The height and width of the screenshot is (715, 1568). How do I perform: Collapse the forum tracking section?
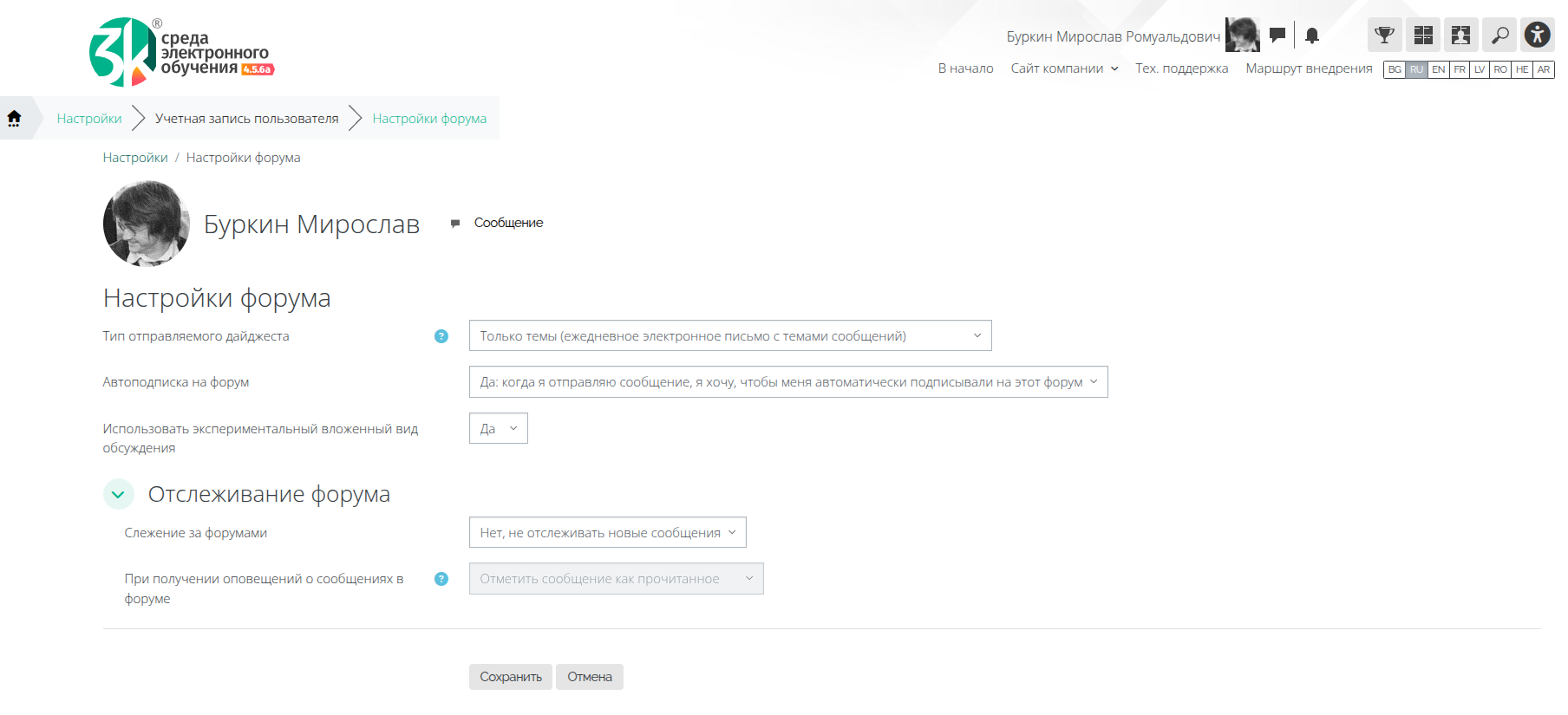pos(119,494)
